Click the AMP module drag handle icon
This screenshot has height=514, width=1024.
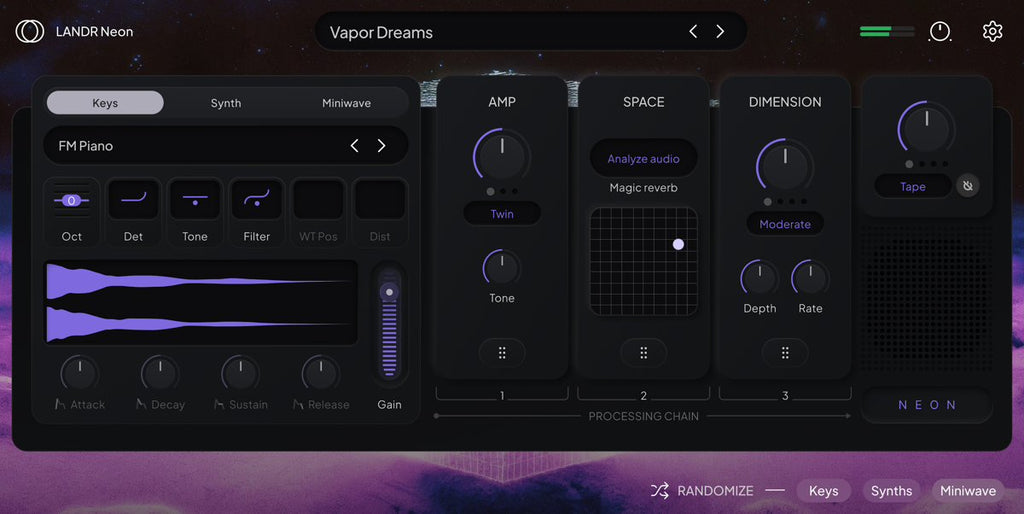pyautogui.click(x=502, y=353)
